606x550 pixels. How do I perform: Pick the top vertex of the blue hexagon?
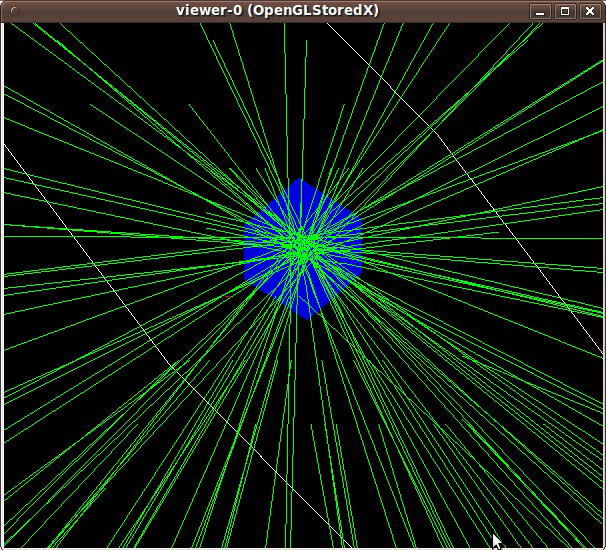click(301, 181)
